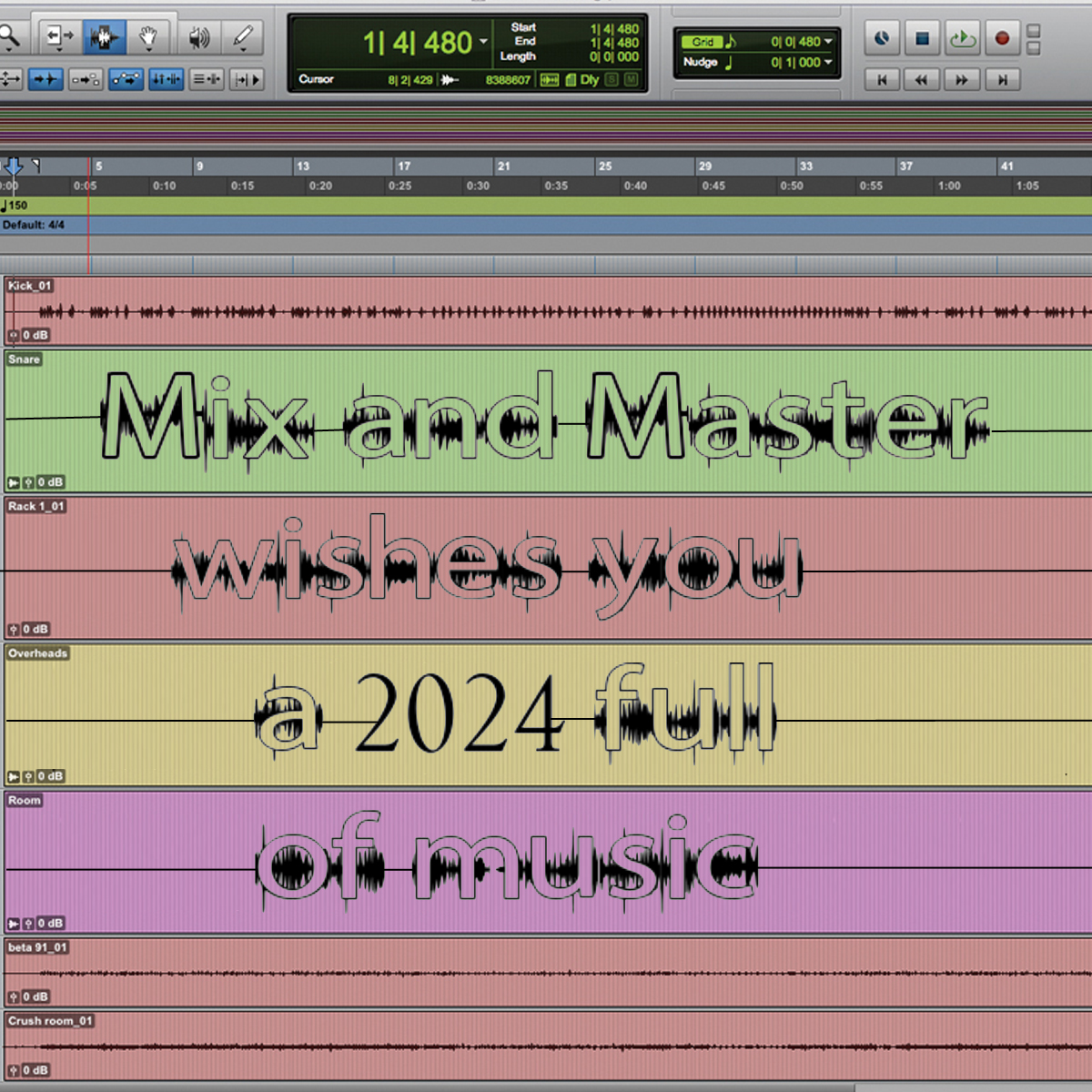Click upper small square beside Record button

pyautogui.click(x=1033, y=31)
